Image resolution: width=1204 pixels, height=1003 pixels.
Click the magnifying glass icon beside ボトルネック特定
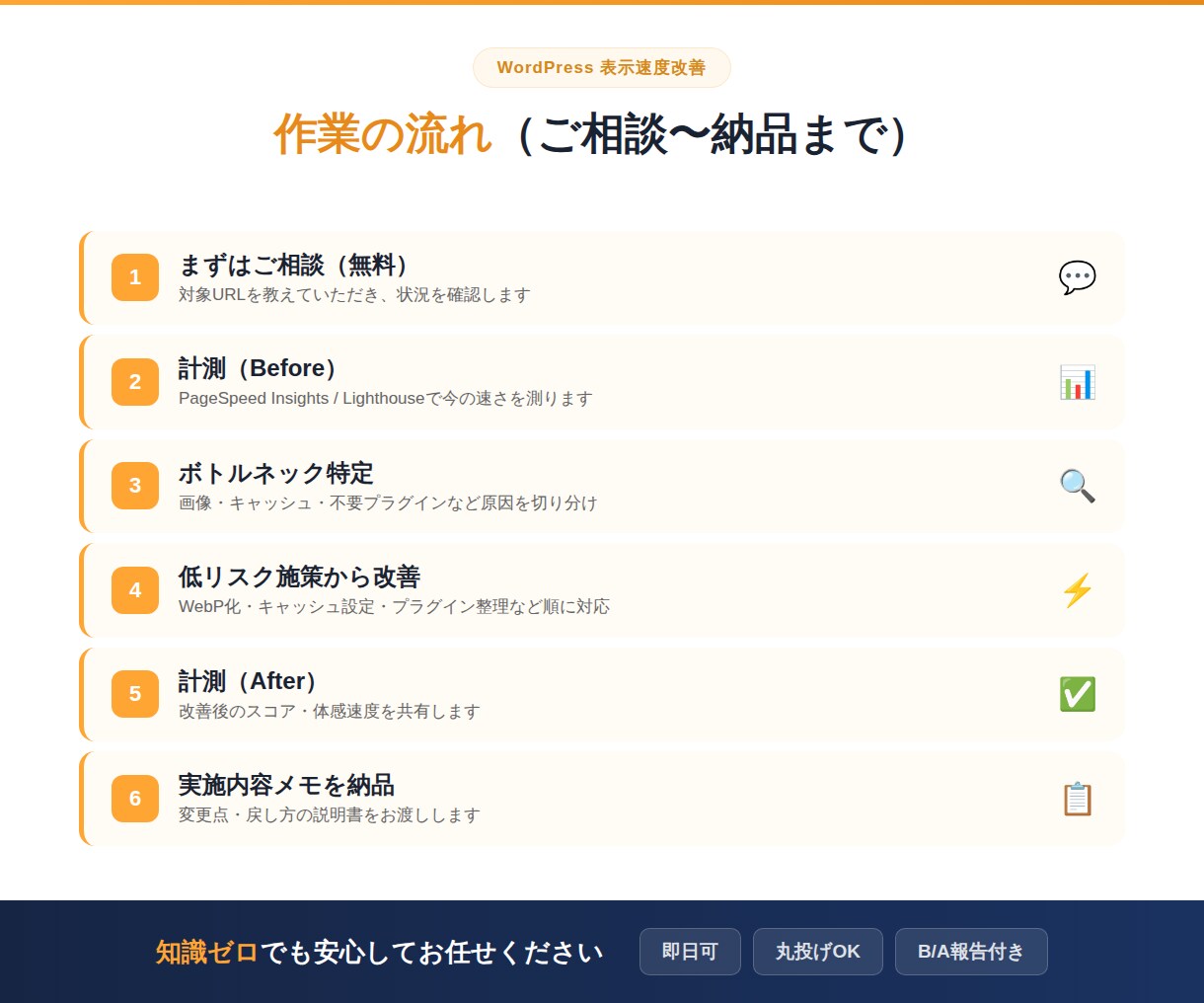coord(1077,486)
